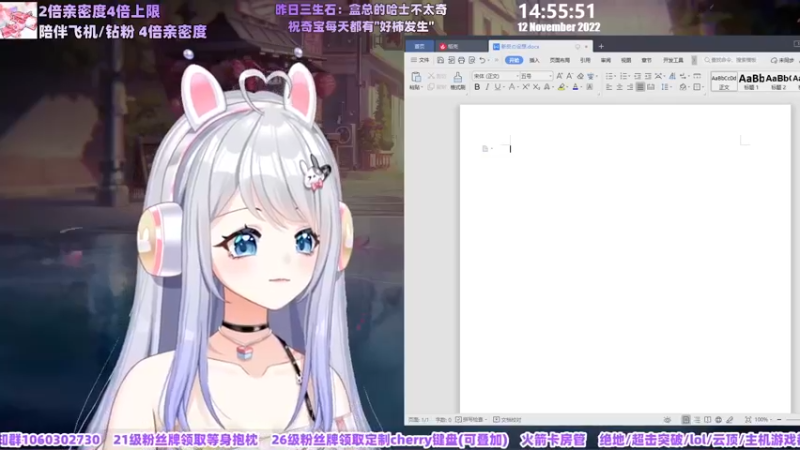Screen dimensions: 800x450
Task: Increase font size with larger A icon
Action: click(559, 76)
